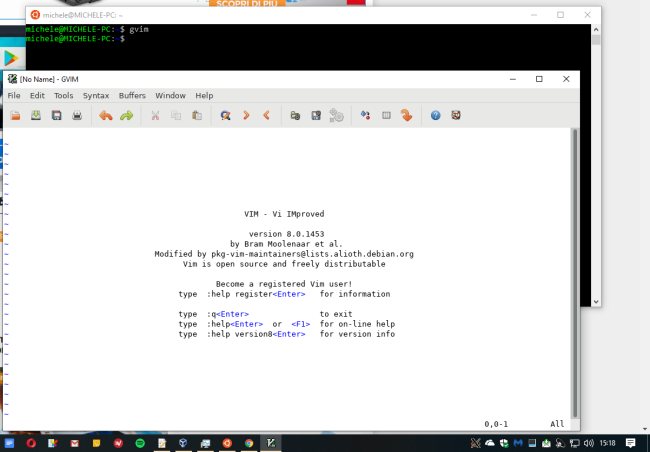This screenshot has width=650, height=452.
Task: Click the '0,0-1' cursor position indicator
Action: 496,424
